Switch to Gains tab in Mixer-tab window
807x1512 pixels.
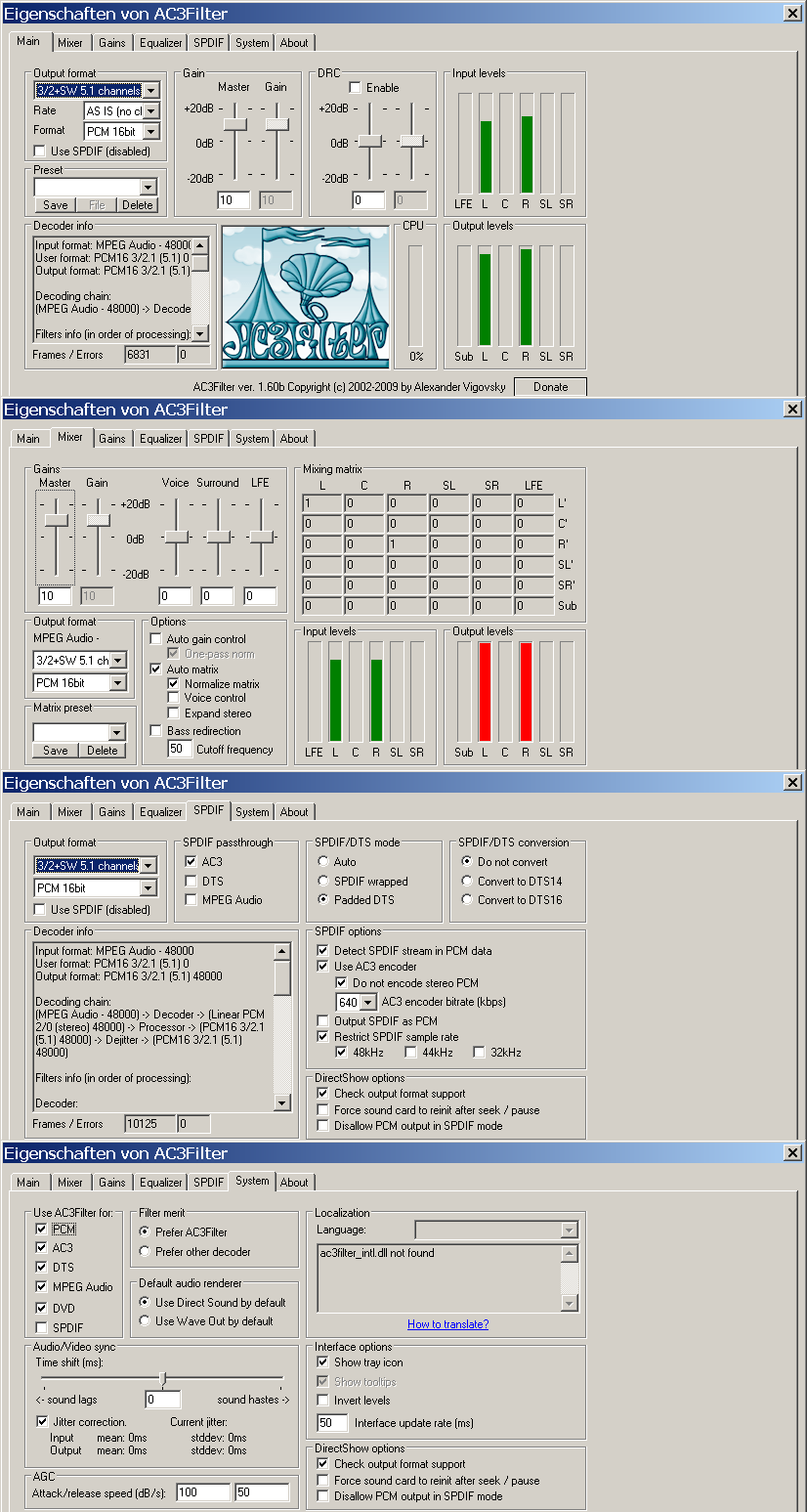(x=112, y=439)
